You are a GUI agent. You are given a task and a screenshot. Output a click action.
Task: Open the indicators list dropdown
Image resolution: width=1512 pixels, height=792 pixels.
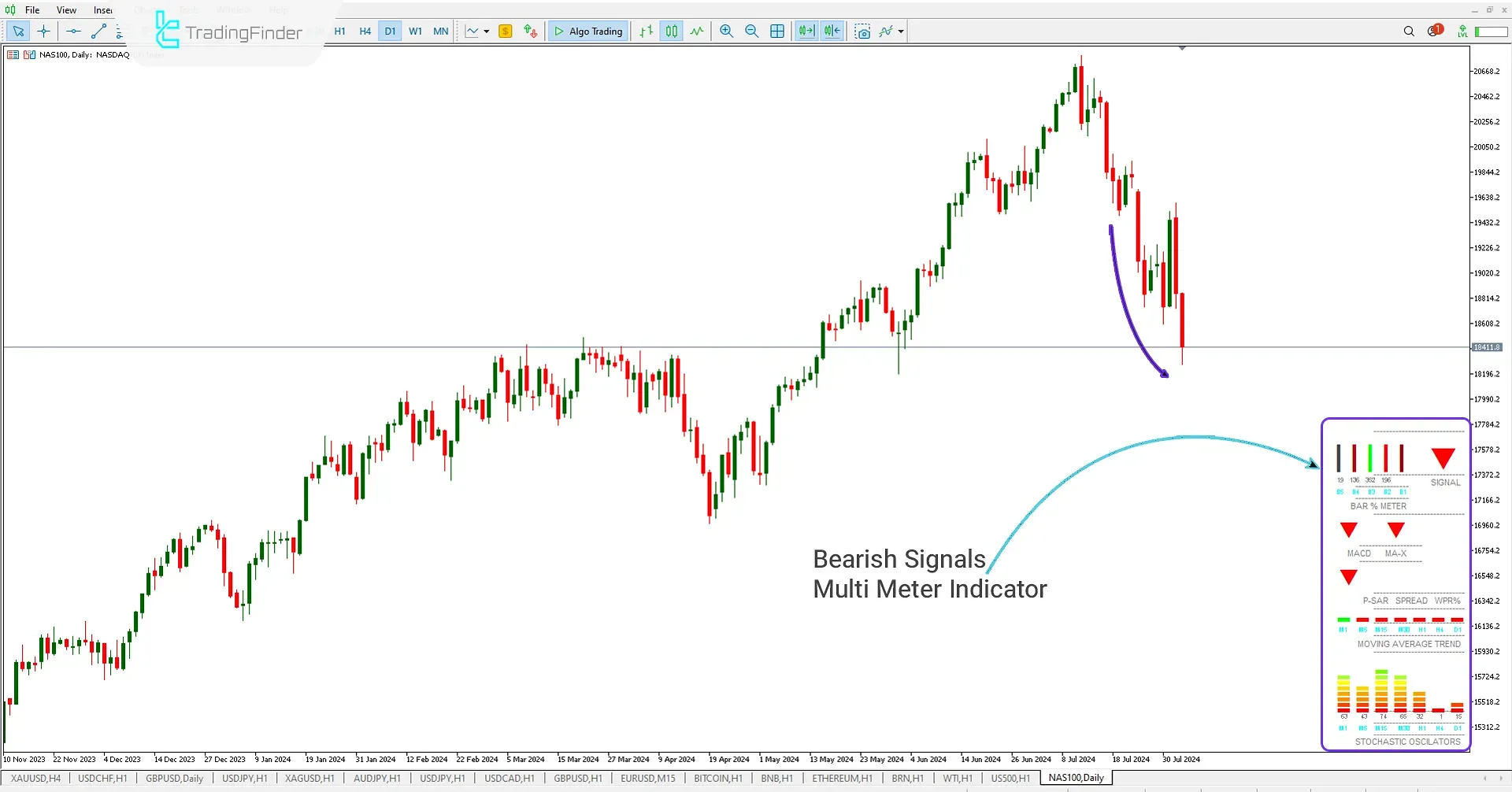click(899, 31)
